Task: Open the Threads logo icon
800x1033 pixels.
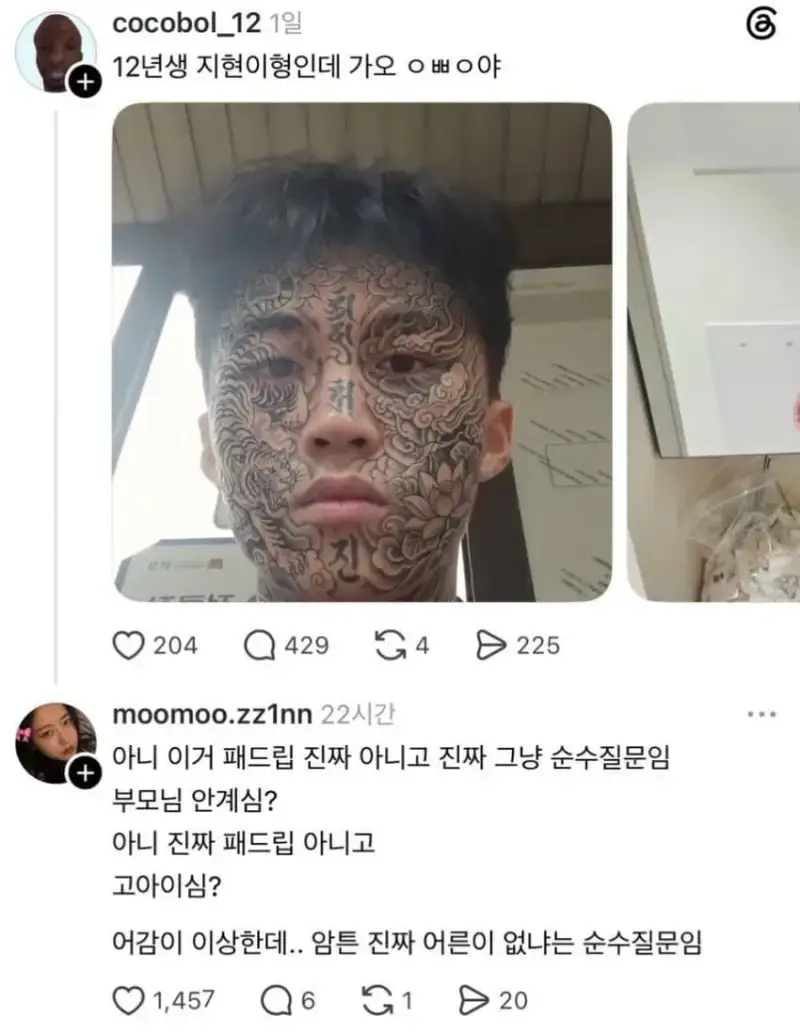Action: point(761,25)
